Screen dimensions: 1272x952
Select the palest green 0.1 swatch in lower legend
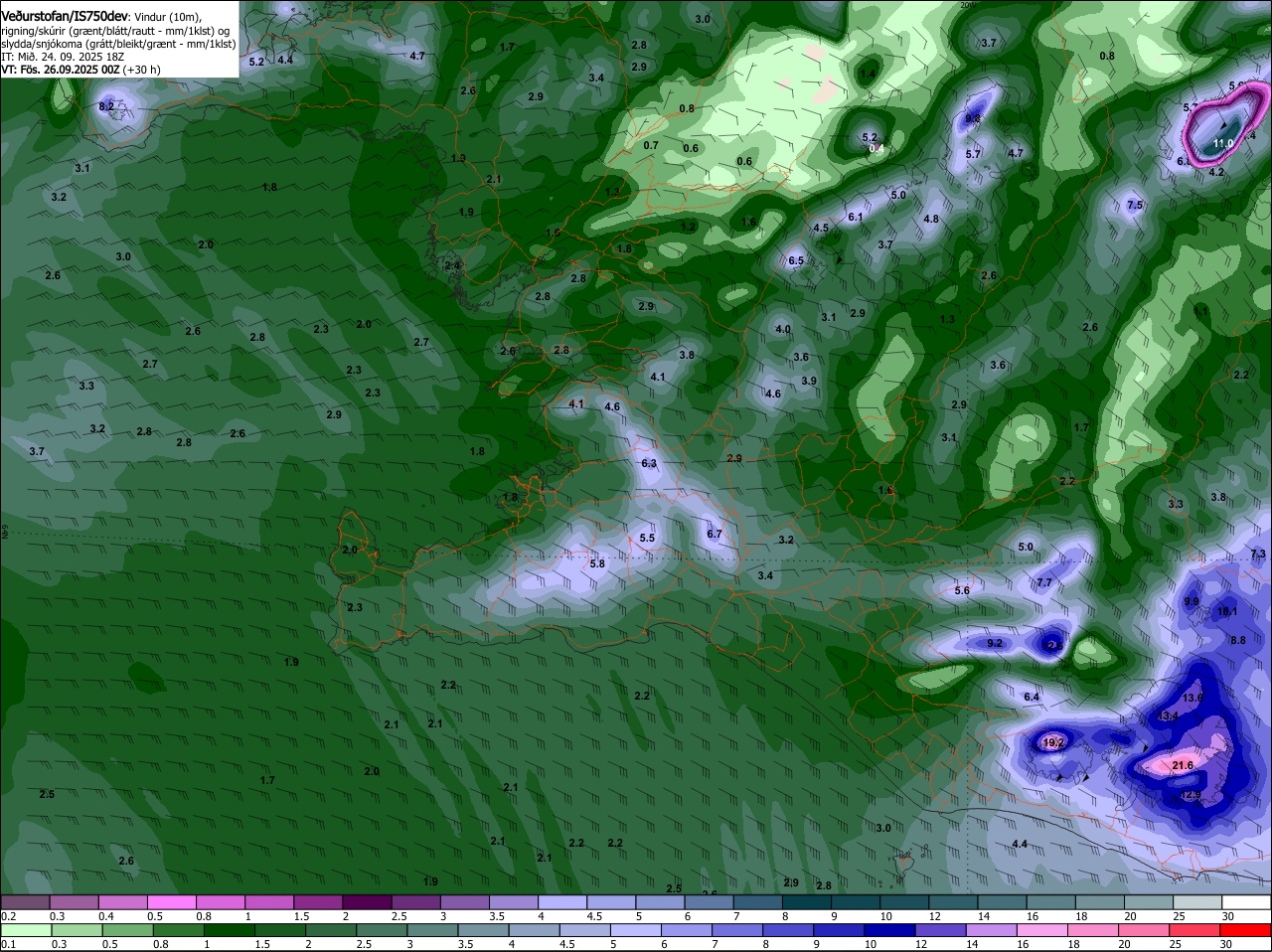click(26, 930)
